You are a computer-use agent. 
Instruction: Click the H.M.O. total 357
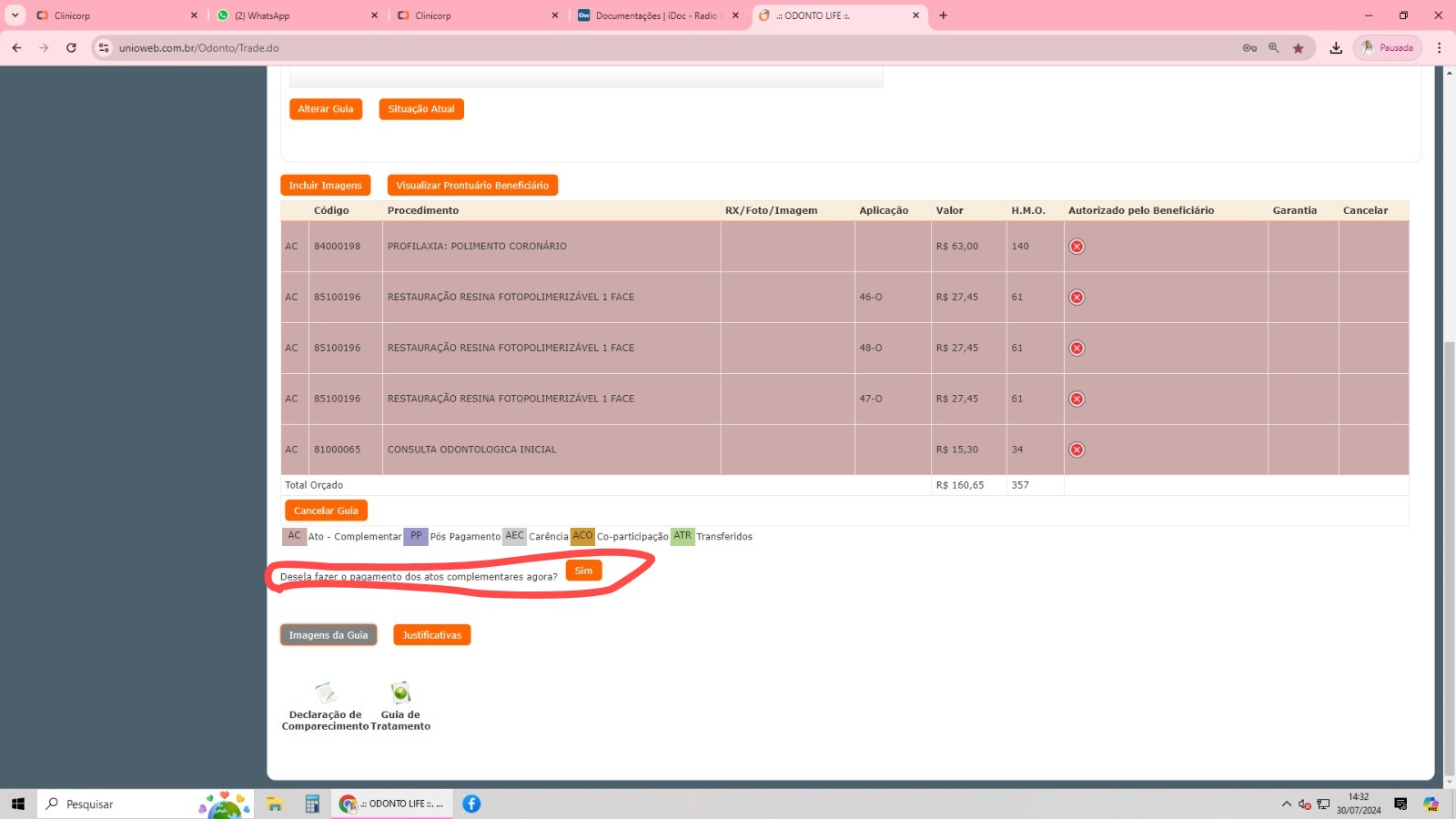tap(1020, 485)
